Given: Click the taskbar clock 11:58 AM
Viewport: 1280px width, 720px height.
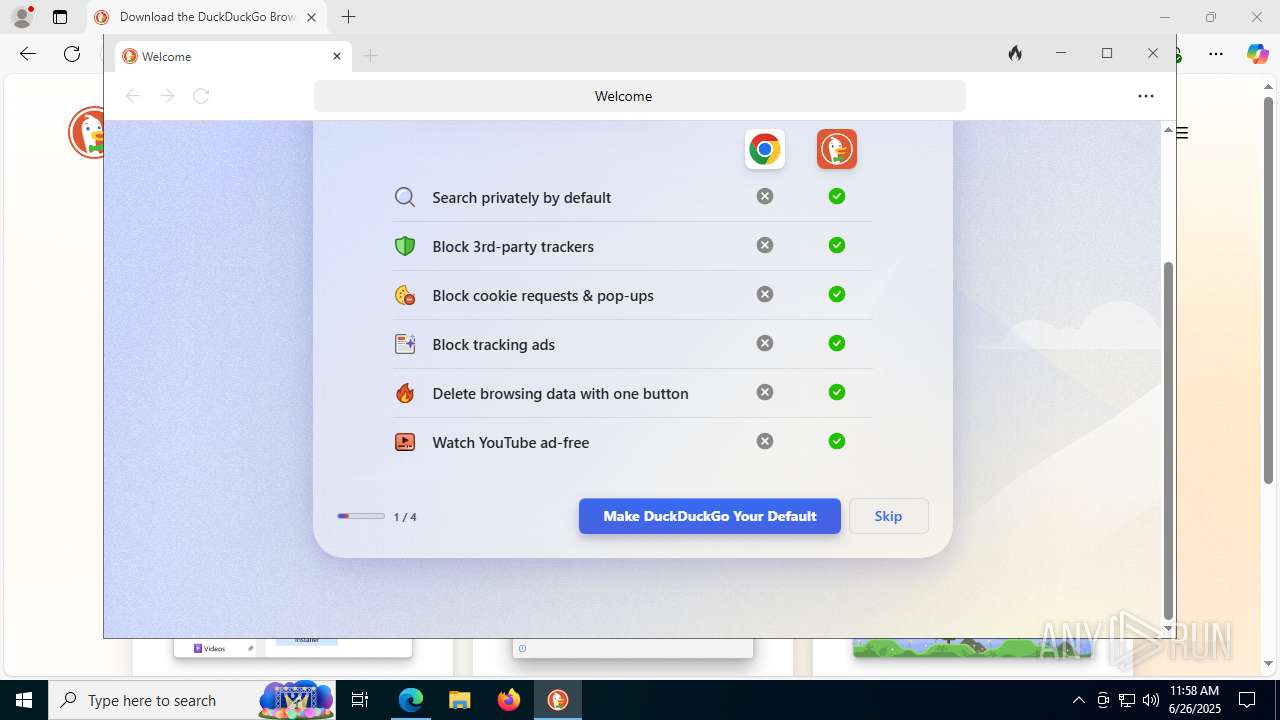Looking at the screenshot, I should pos(1194,700).
